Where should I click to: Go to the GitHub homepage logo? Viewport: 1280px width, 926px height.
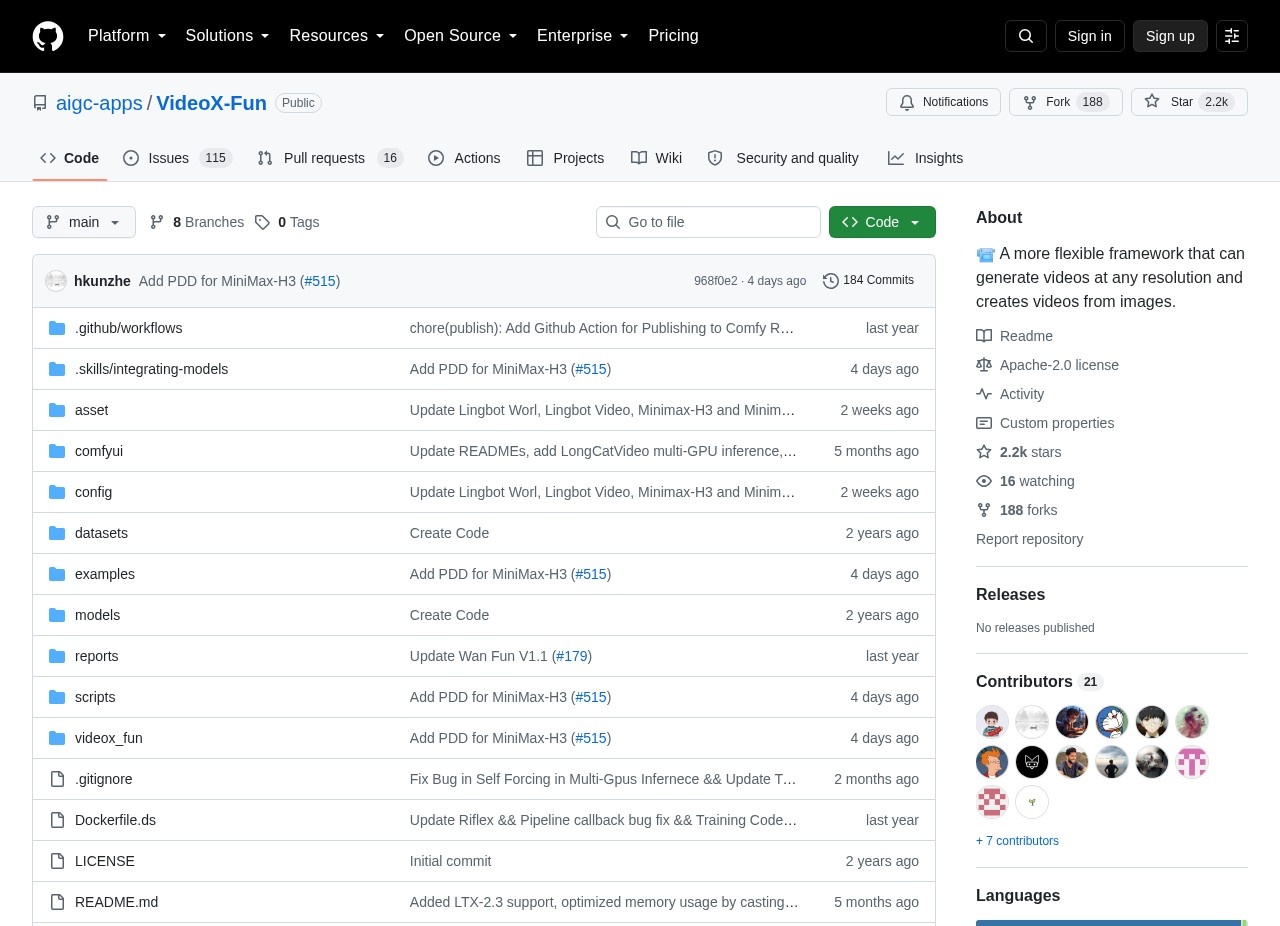tap(48, 36)
